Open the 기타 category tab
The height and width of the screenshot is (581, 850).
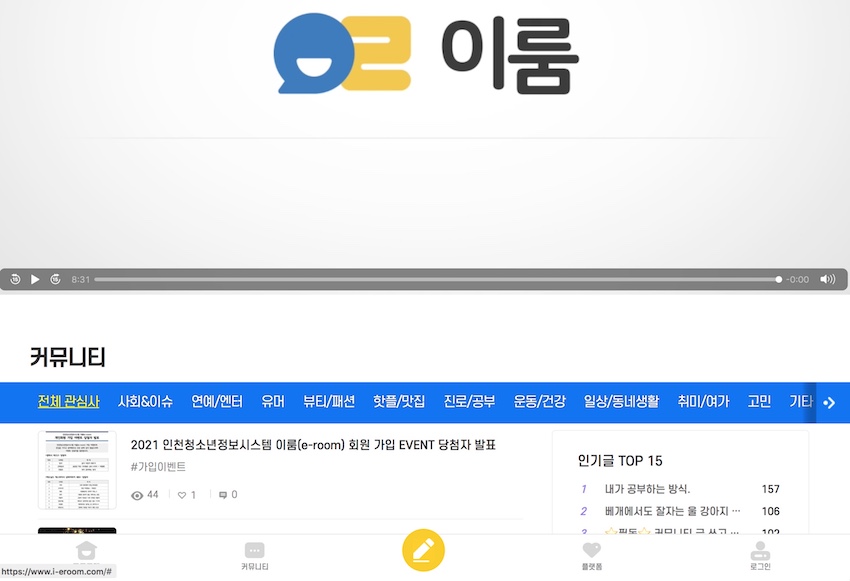[801, 402]
